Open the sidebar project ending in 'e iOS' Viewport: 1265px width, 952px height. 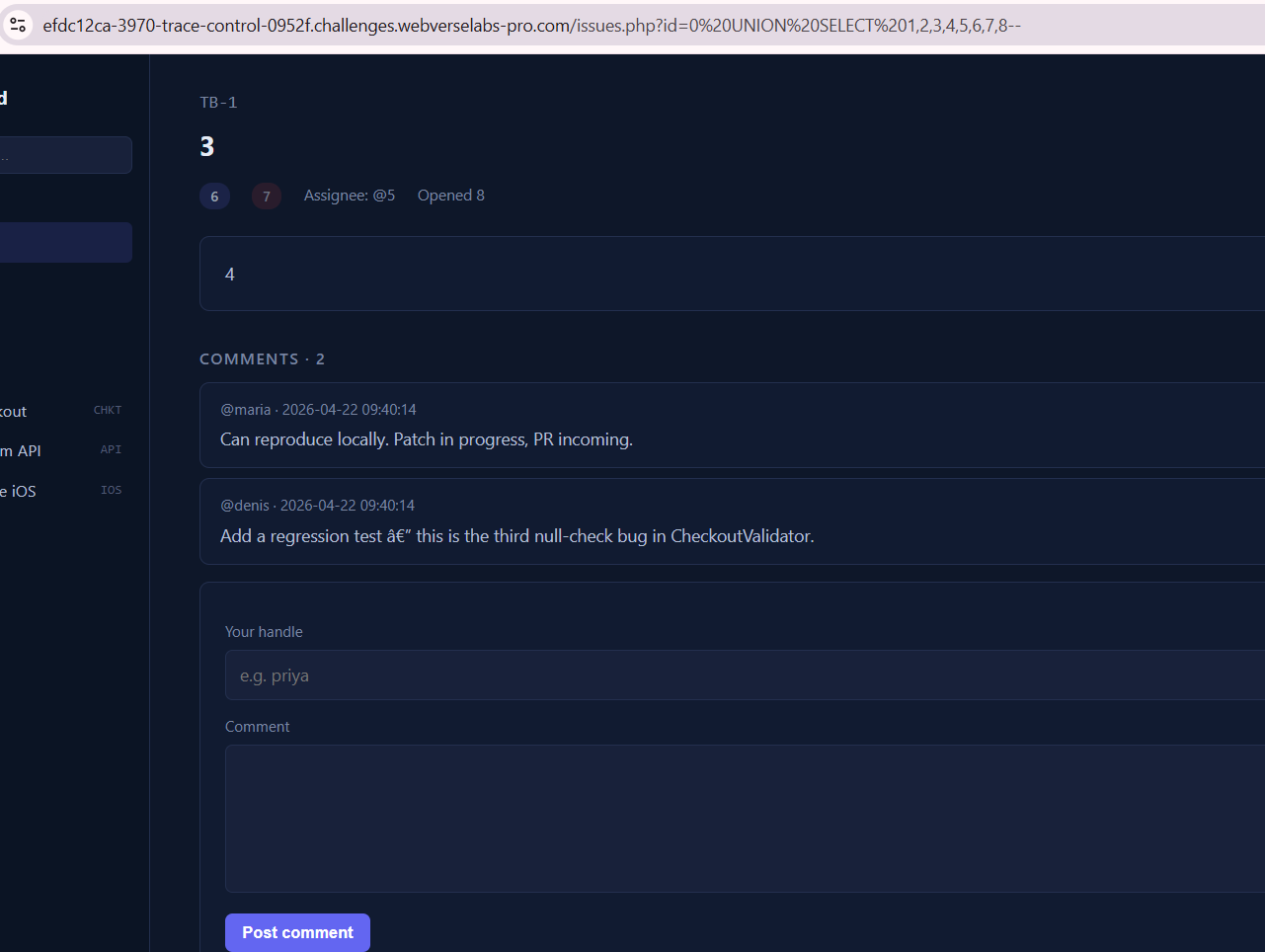pyautogui.click(x=19, y=491)
